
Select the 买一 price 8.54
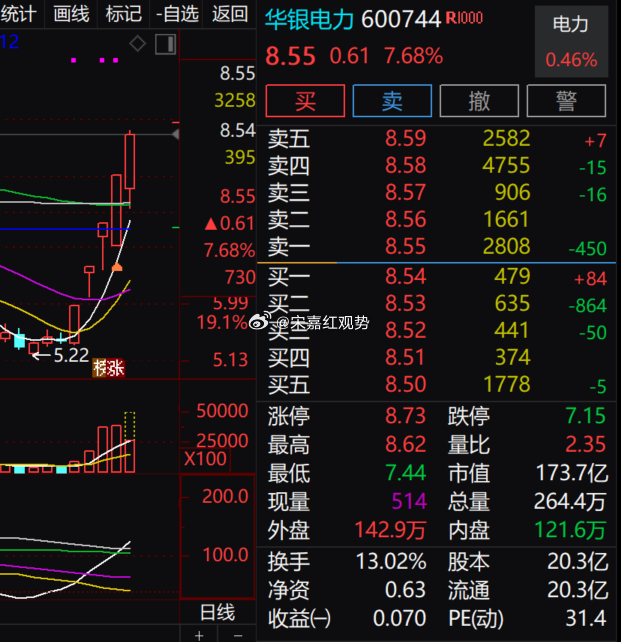coord(406,276)
